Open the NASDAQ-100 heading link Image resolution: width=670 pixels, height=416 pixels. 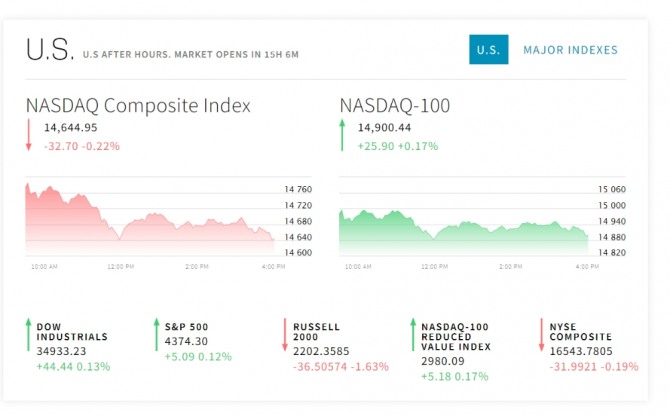[395, 105]
